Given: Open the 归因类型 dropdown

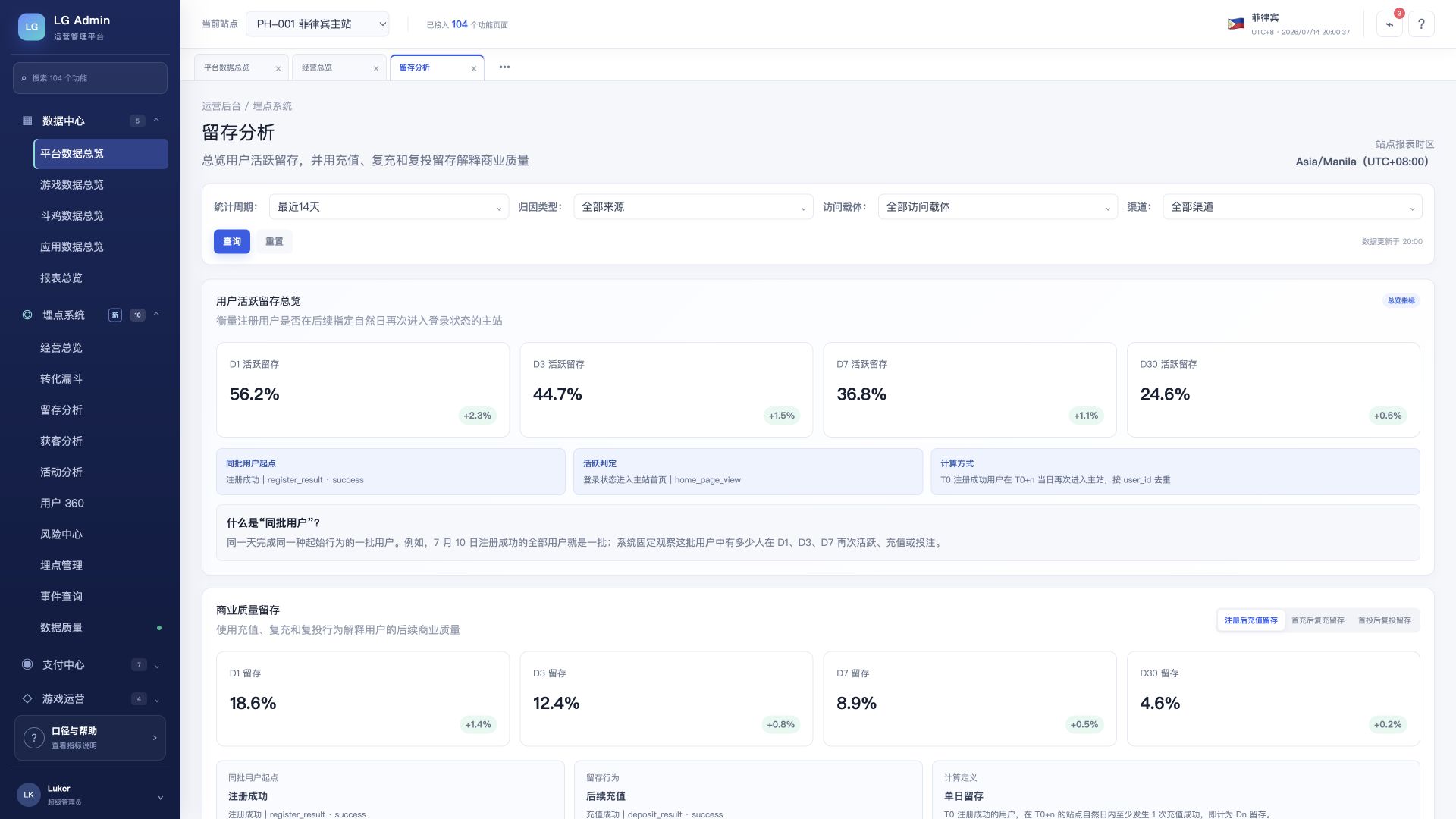Looking at the screenshot, I should (x=693, y=207).
